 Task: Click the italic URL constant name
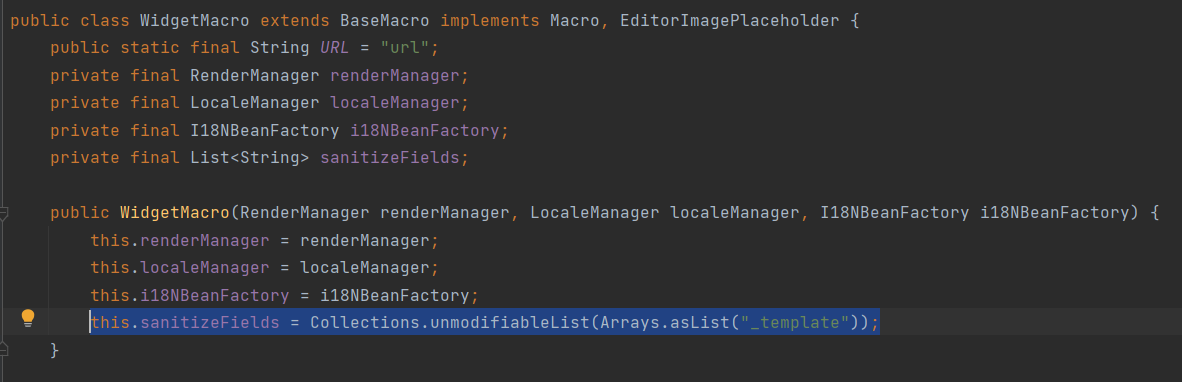pyautogui.click(x=335, y=48)
